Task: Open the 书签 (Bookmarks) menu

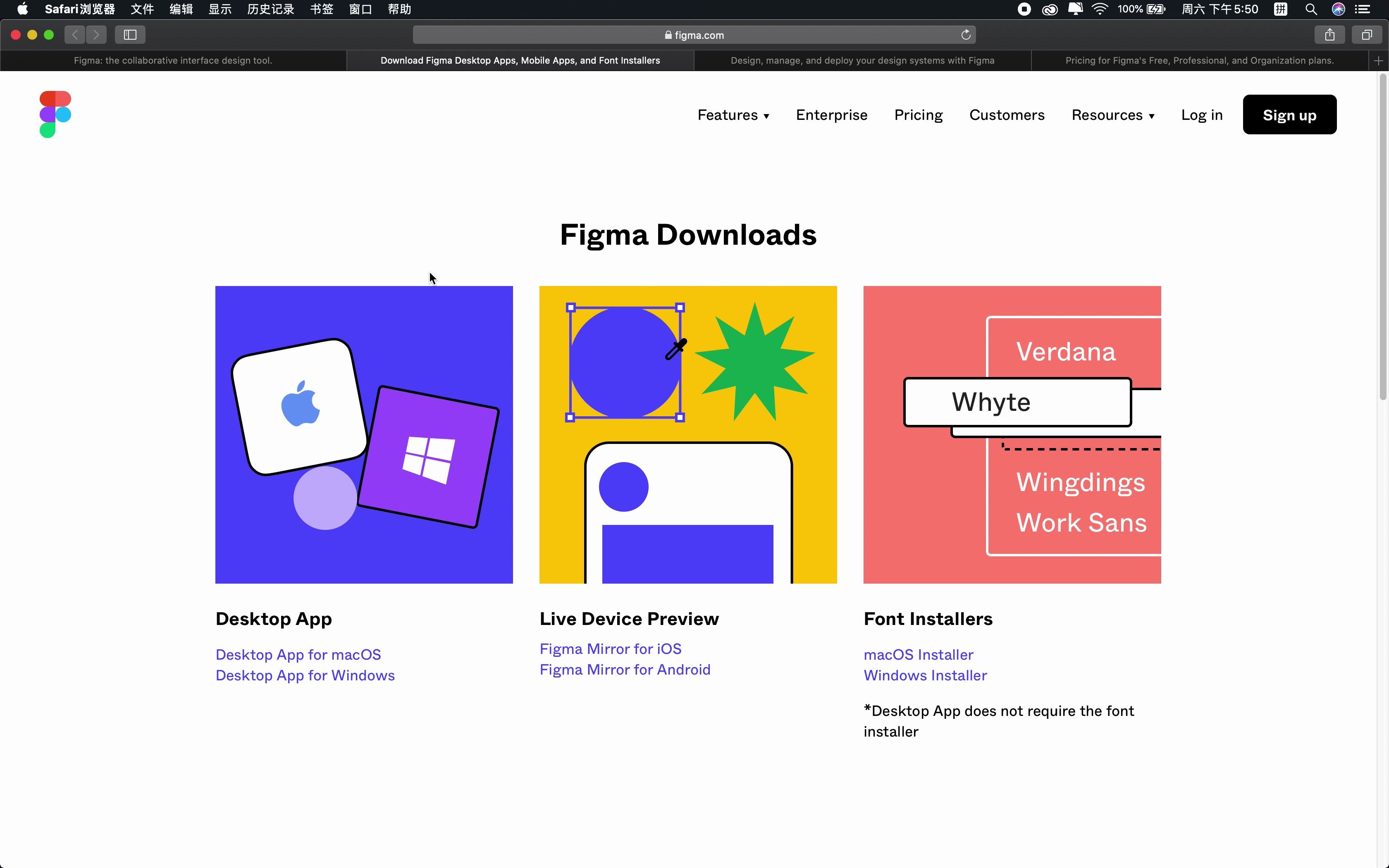Action: pos(322,9)
